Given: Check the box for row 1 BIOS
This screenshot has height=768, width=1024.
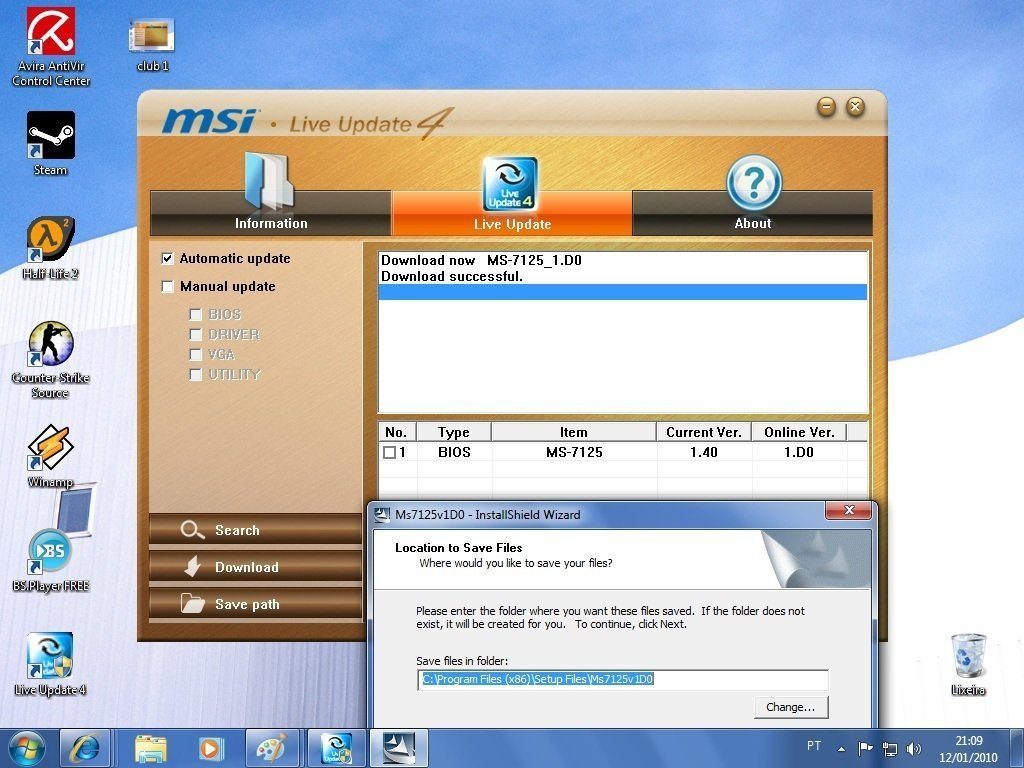Looking at the screenshot, I should pos(389,453).
